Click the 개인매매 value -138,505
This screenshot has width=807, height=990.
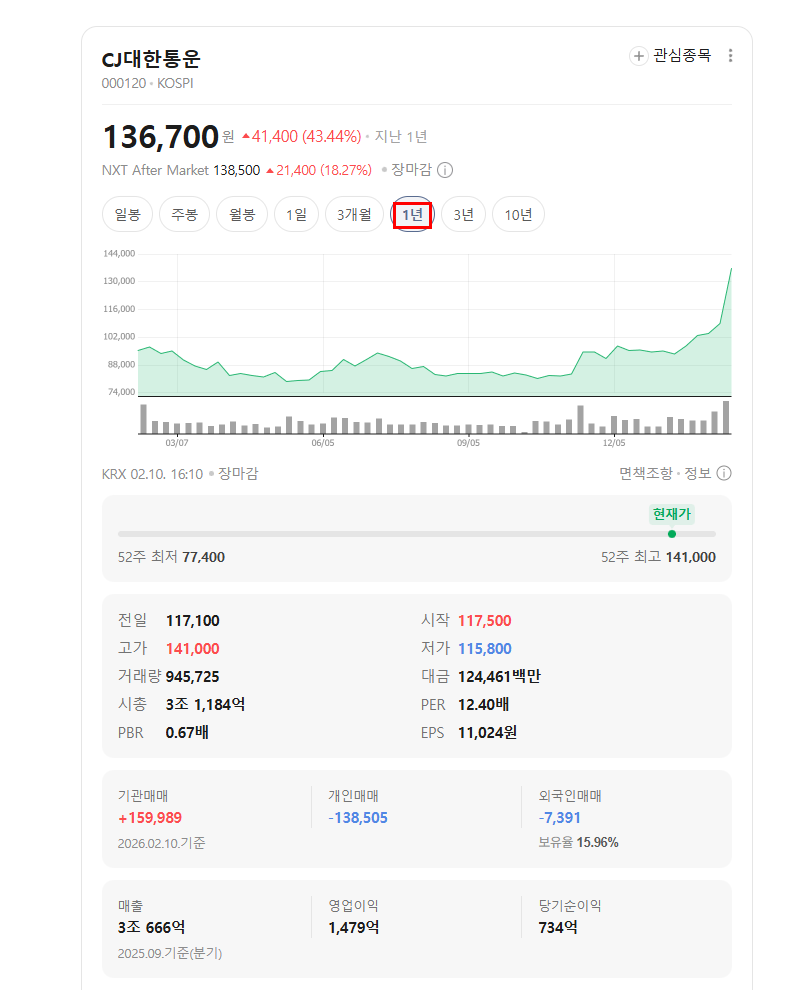(358, 818)
